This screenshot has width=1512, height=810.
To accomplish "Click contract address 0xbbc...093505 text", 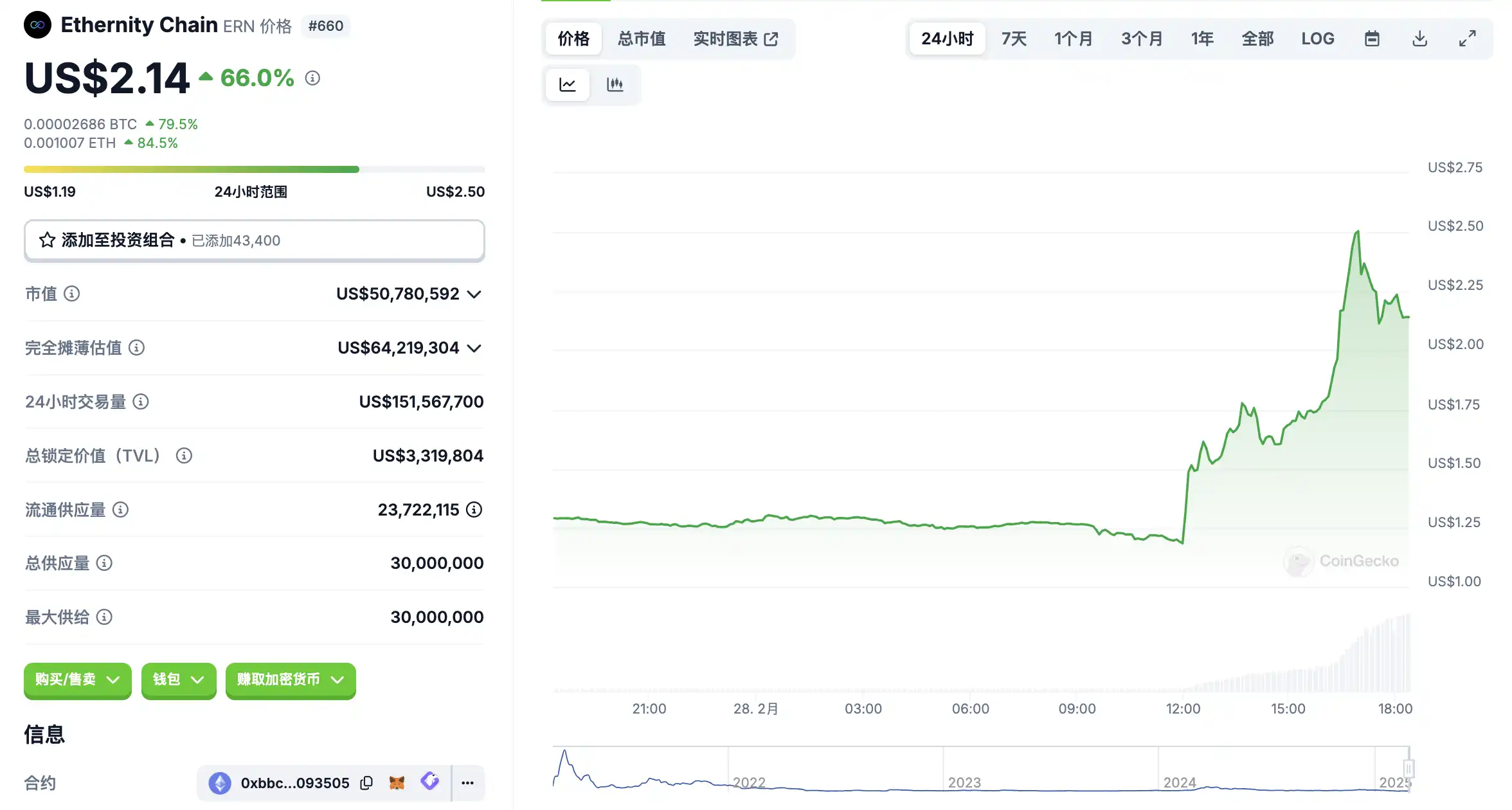I will (295, 783).
